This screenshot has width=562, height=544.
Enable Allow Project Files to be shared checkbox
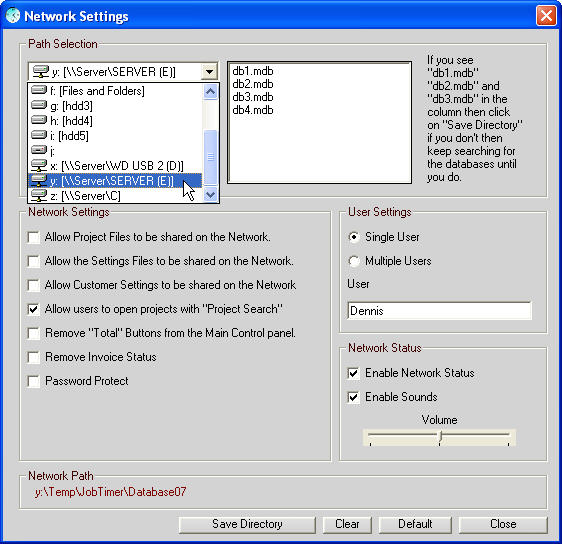(x=34, y=237)
